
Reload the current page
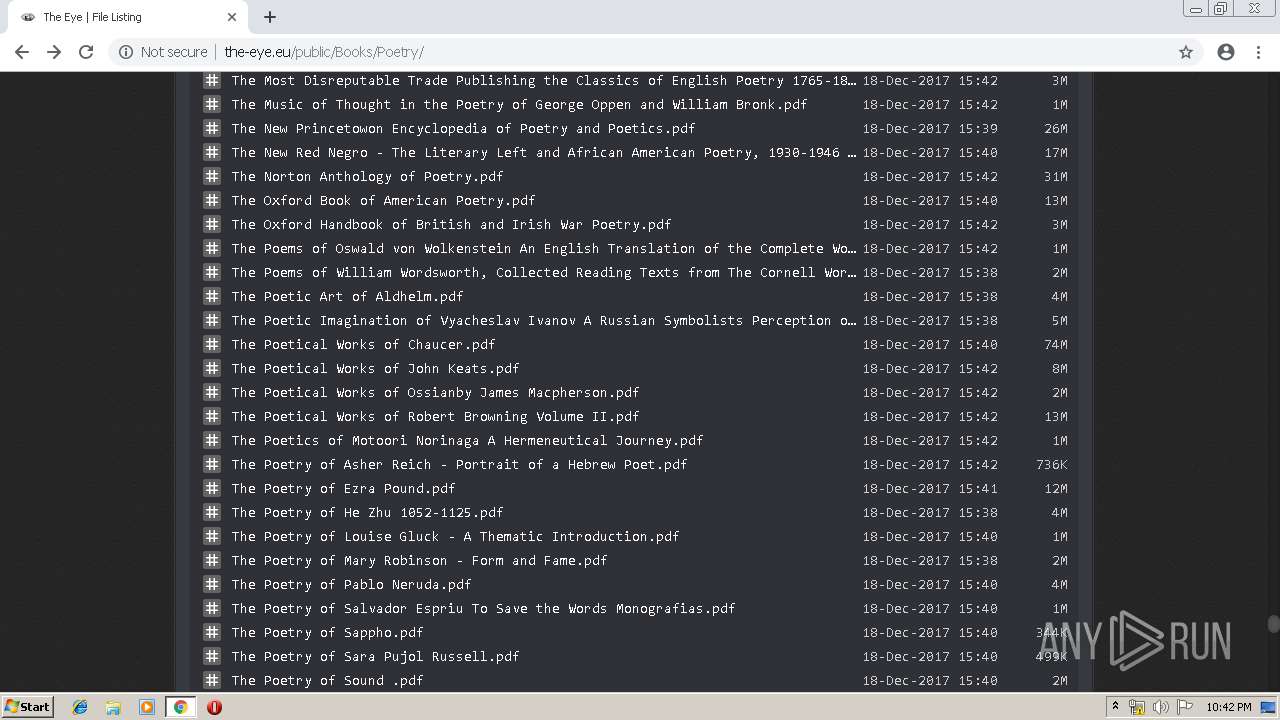pos(86,52)
